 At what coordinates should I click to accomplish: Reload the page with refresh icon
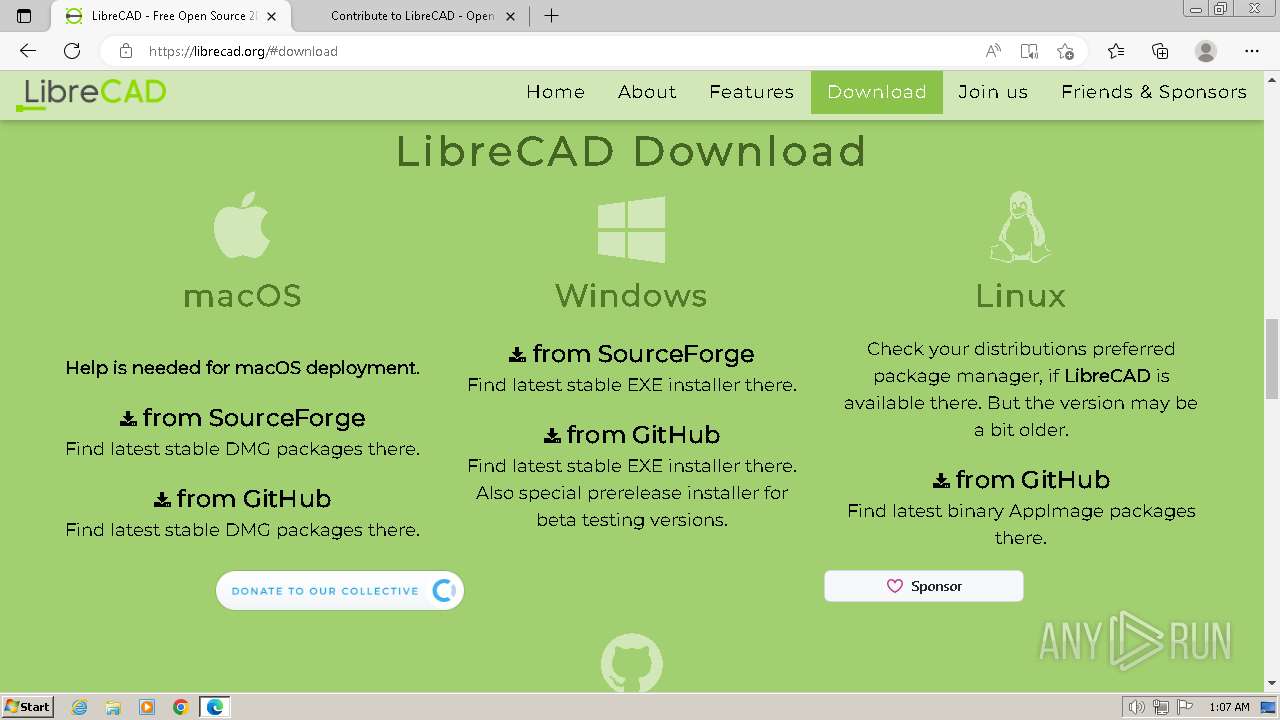[72, 51]
